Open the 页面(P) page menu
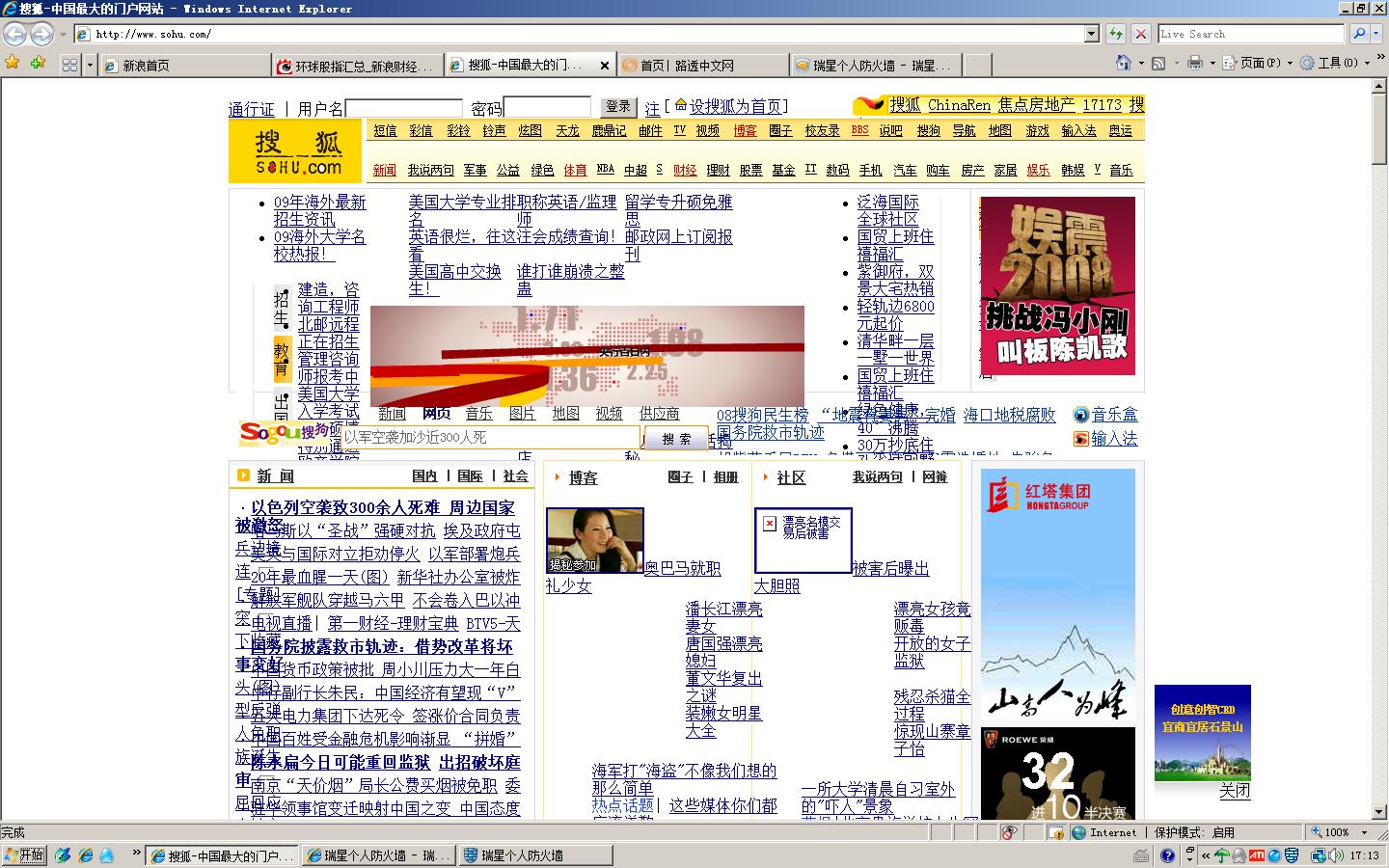Screen dimensions: 1389x868 coord(1257,63)
